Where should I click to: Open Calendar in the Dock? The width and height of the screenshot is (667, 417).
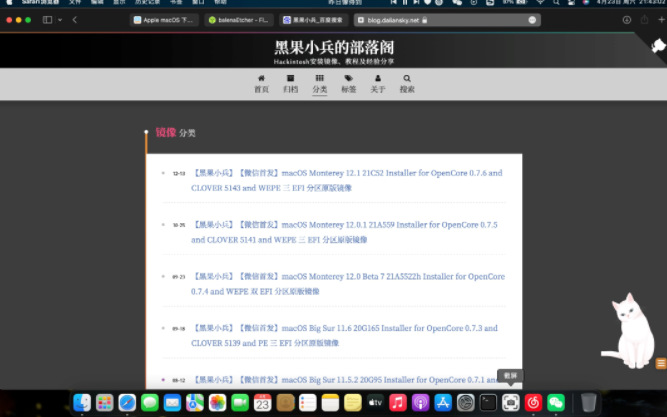(x=262, y=402)
